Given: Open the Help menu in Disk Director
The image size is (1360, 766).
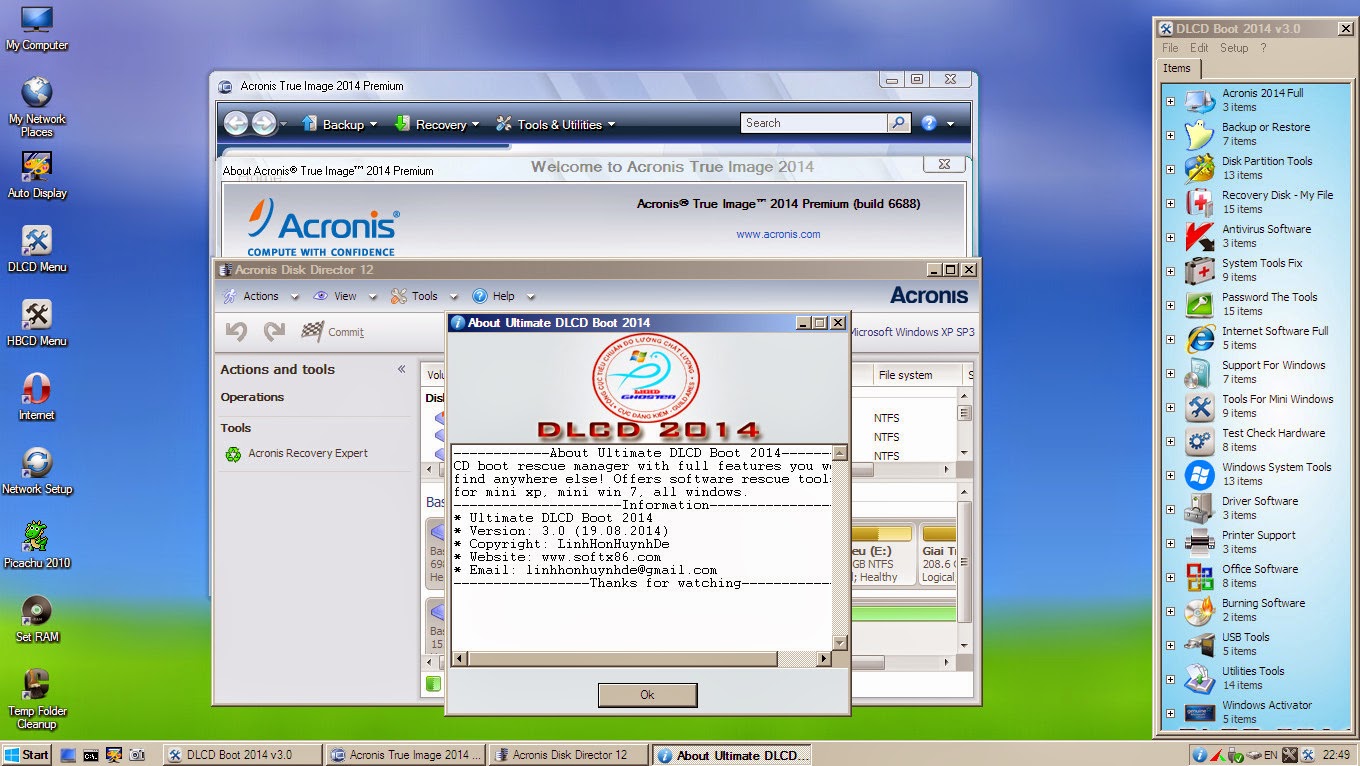Looking at the screenshot, I should pyautogui.click(x=503, y=296).
